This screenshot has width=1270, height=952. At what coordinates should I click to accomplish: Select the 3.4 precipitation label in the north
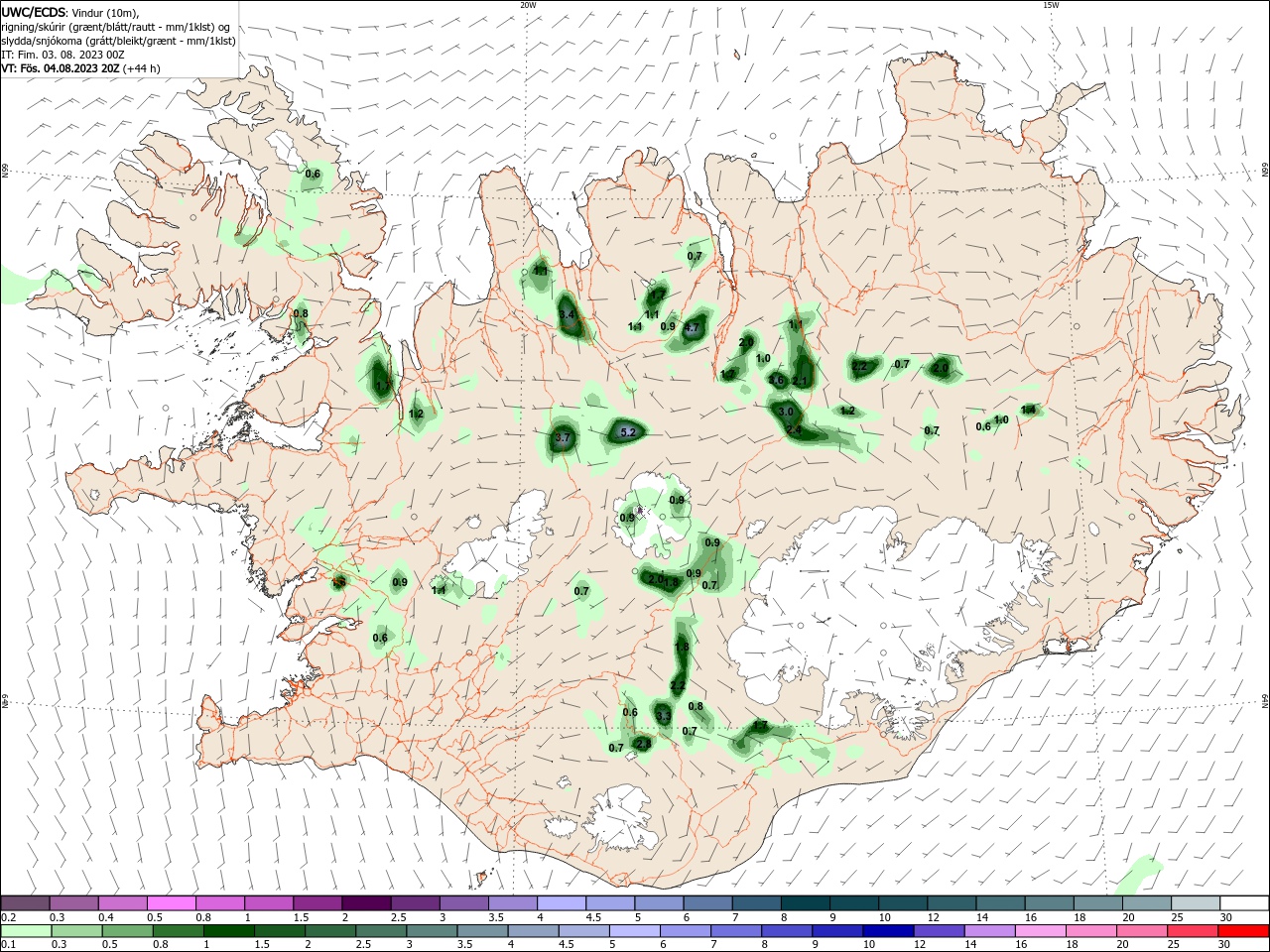(567, 314)
